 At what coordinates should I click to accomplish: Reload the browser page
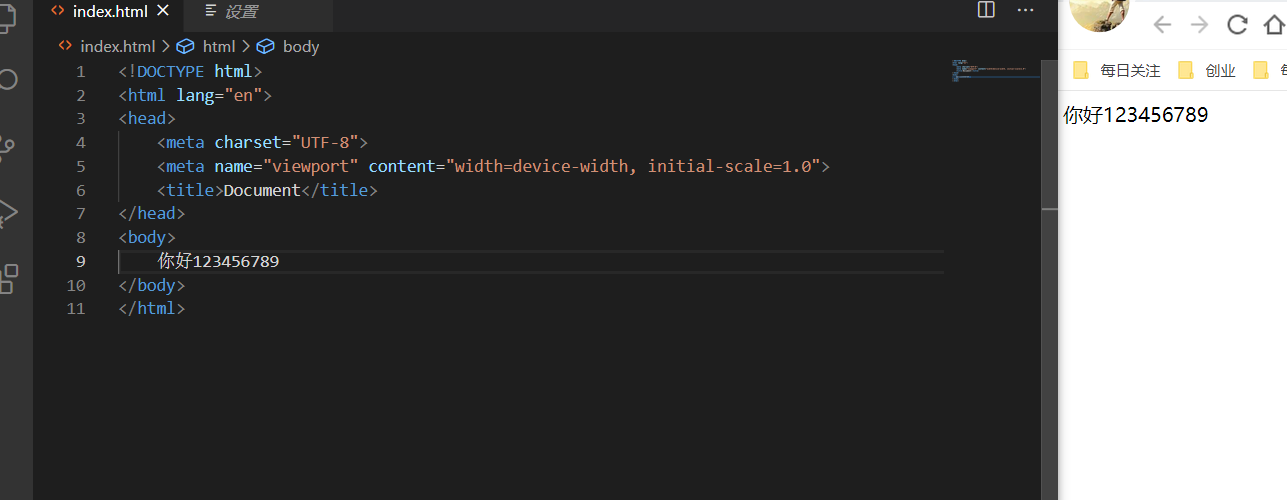tap(1238, 25)
